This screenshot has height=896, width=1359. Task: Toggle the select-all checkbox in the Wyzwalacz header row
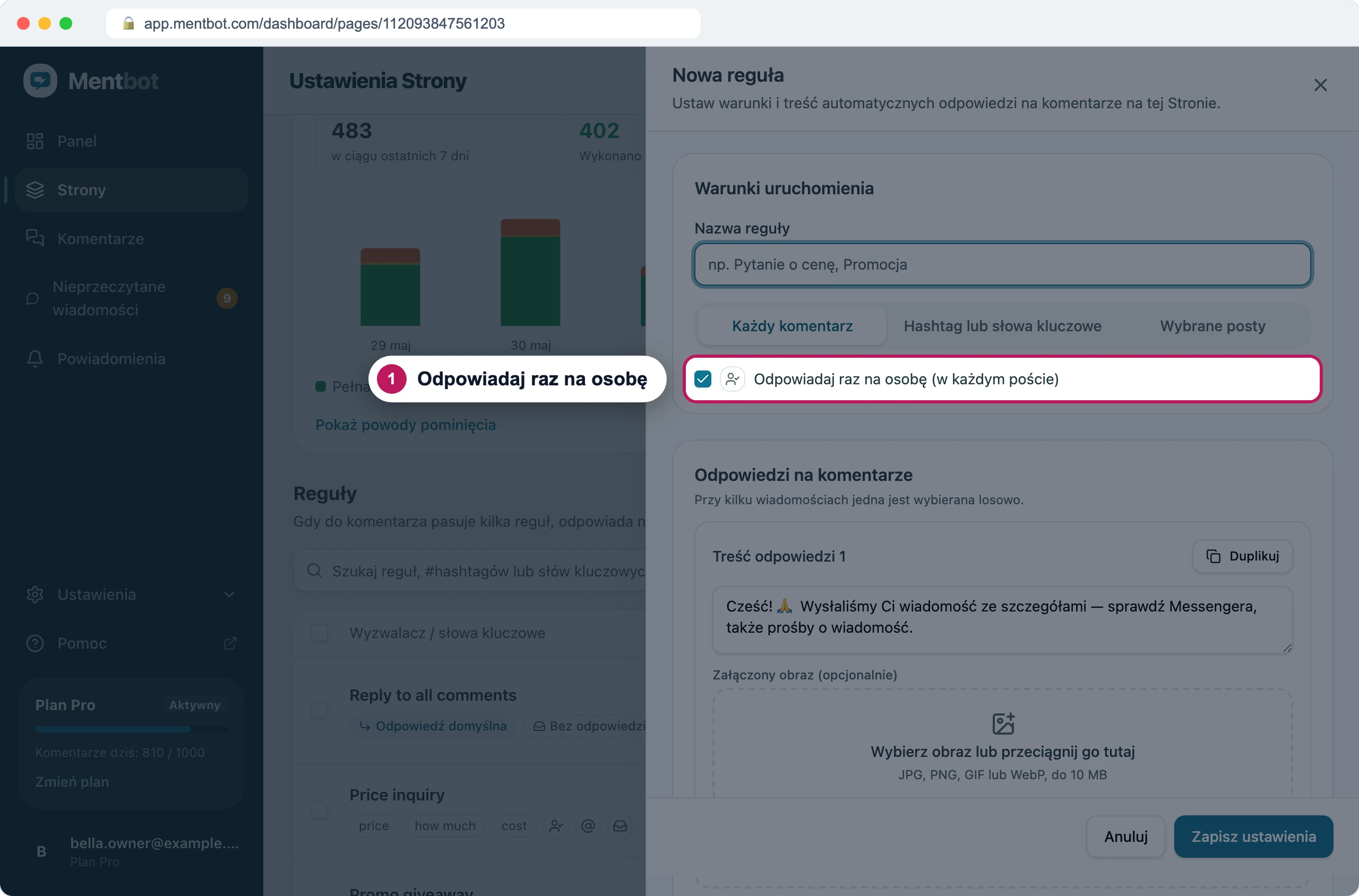point(320,633)
